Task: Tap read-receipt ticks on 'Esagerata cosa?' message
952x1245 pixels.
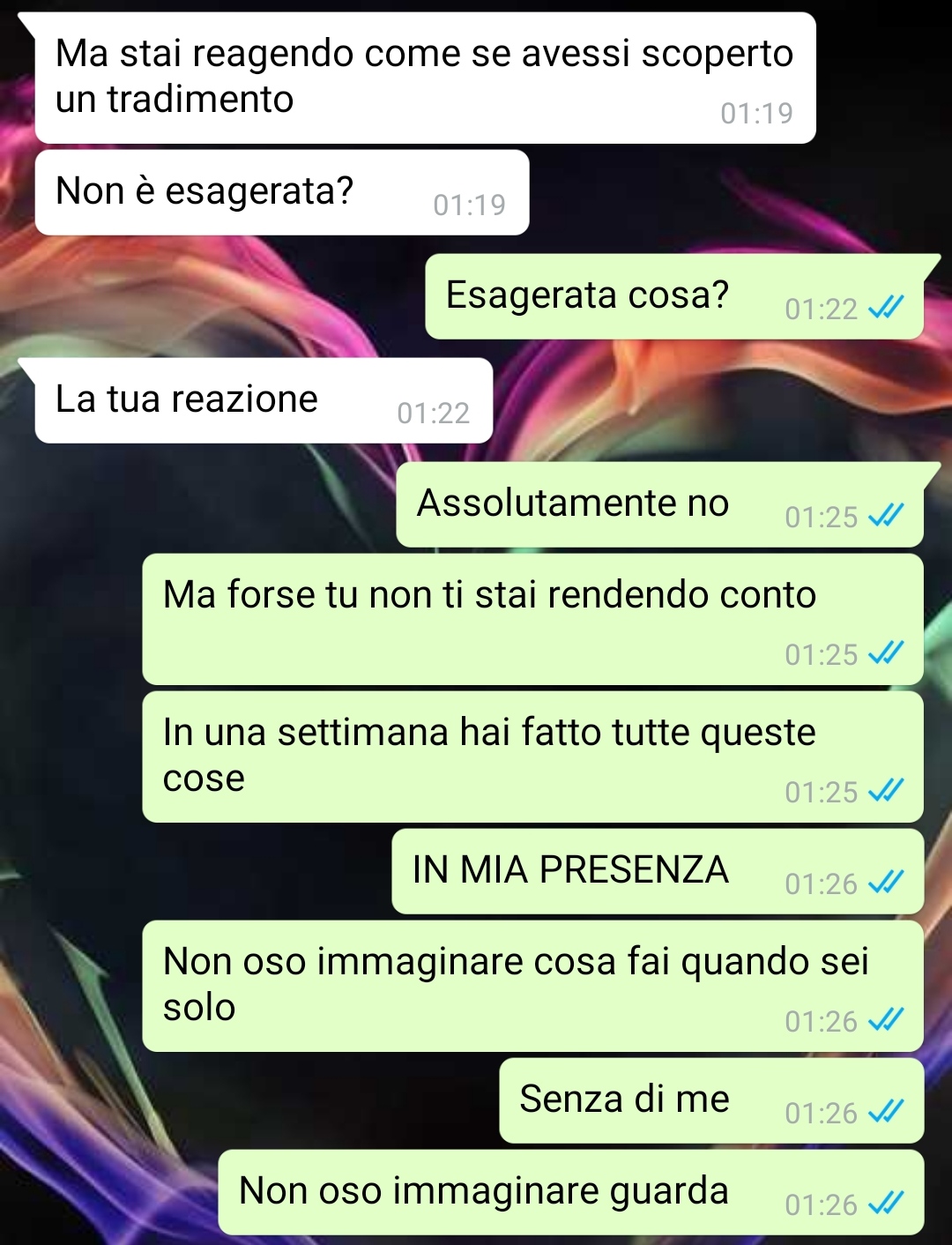Action: point(886,308)
